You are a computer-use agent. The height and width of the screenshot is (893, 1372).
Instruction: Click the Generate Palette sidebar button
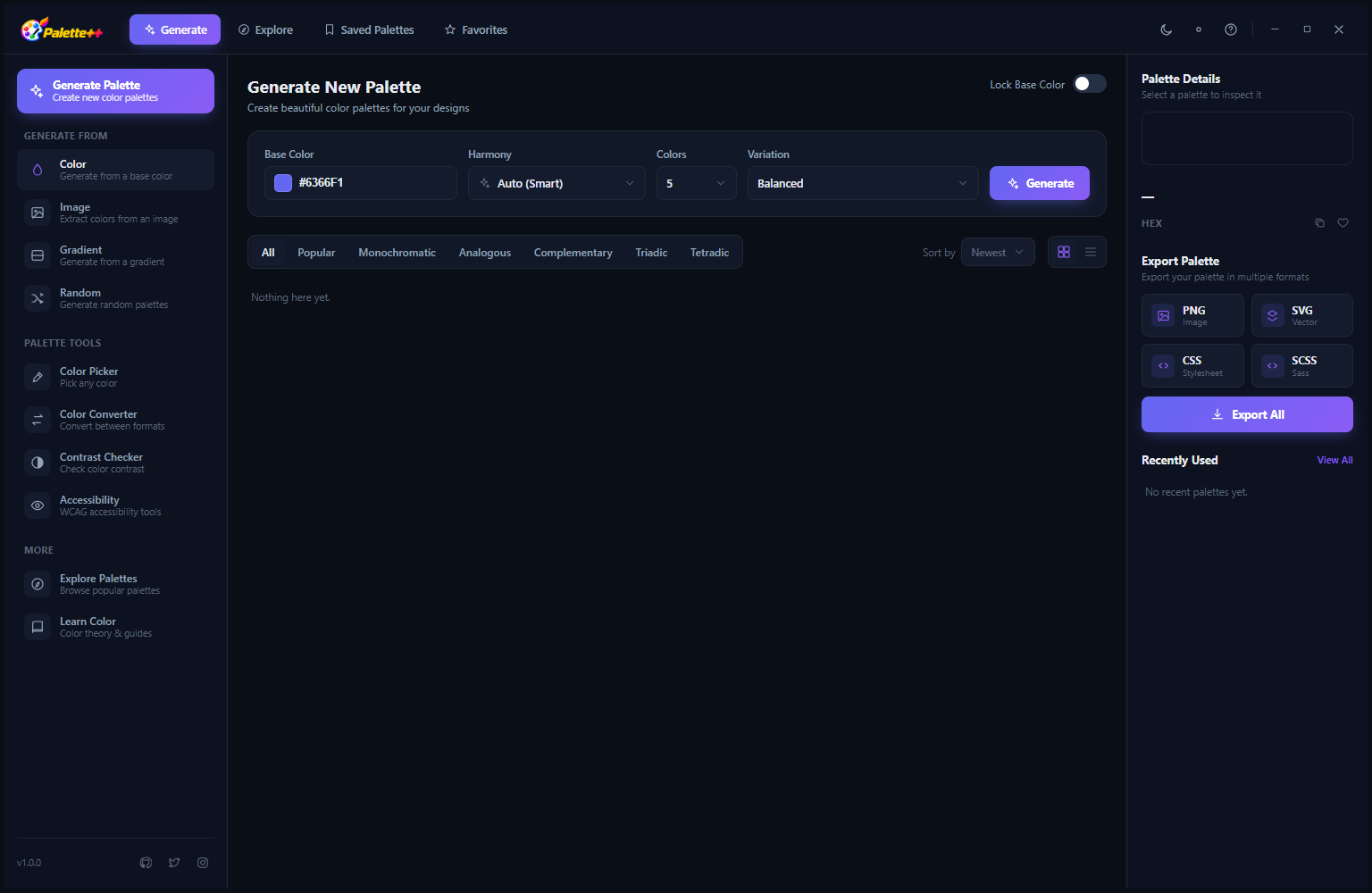(x=115, y=91)
